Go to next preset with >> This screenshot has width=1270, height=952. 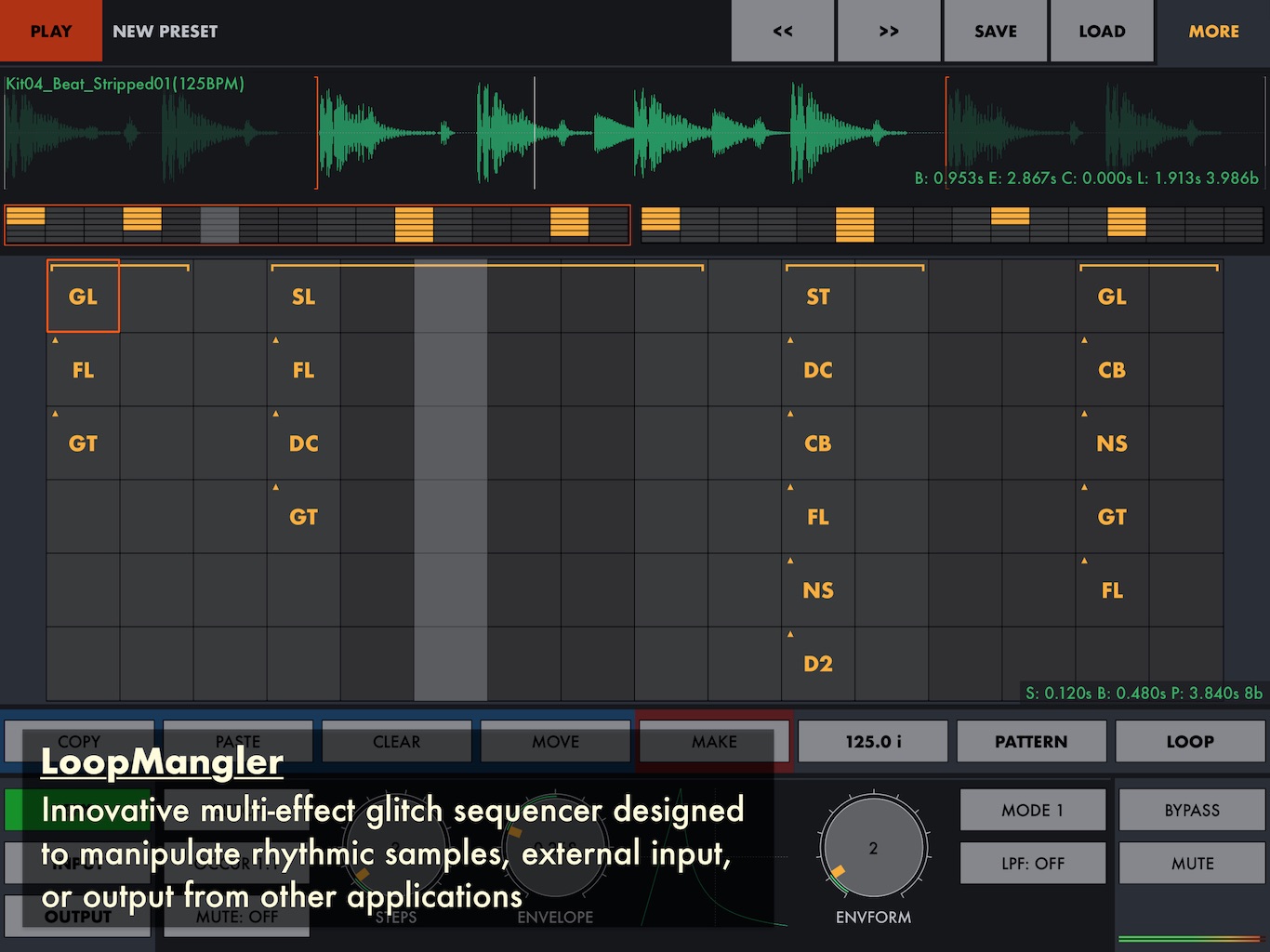889,31
